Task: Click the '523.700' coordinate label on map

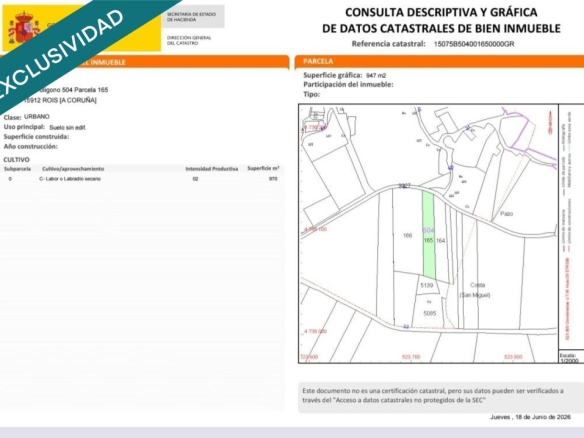Action: 411,357
